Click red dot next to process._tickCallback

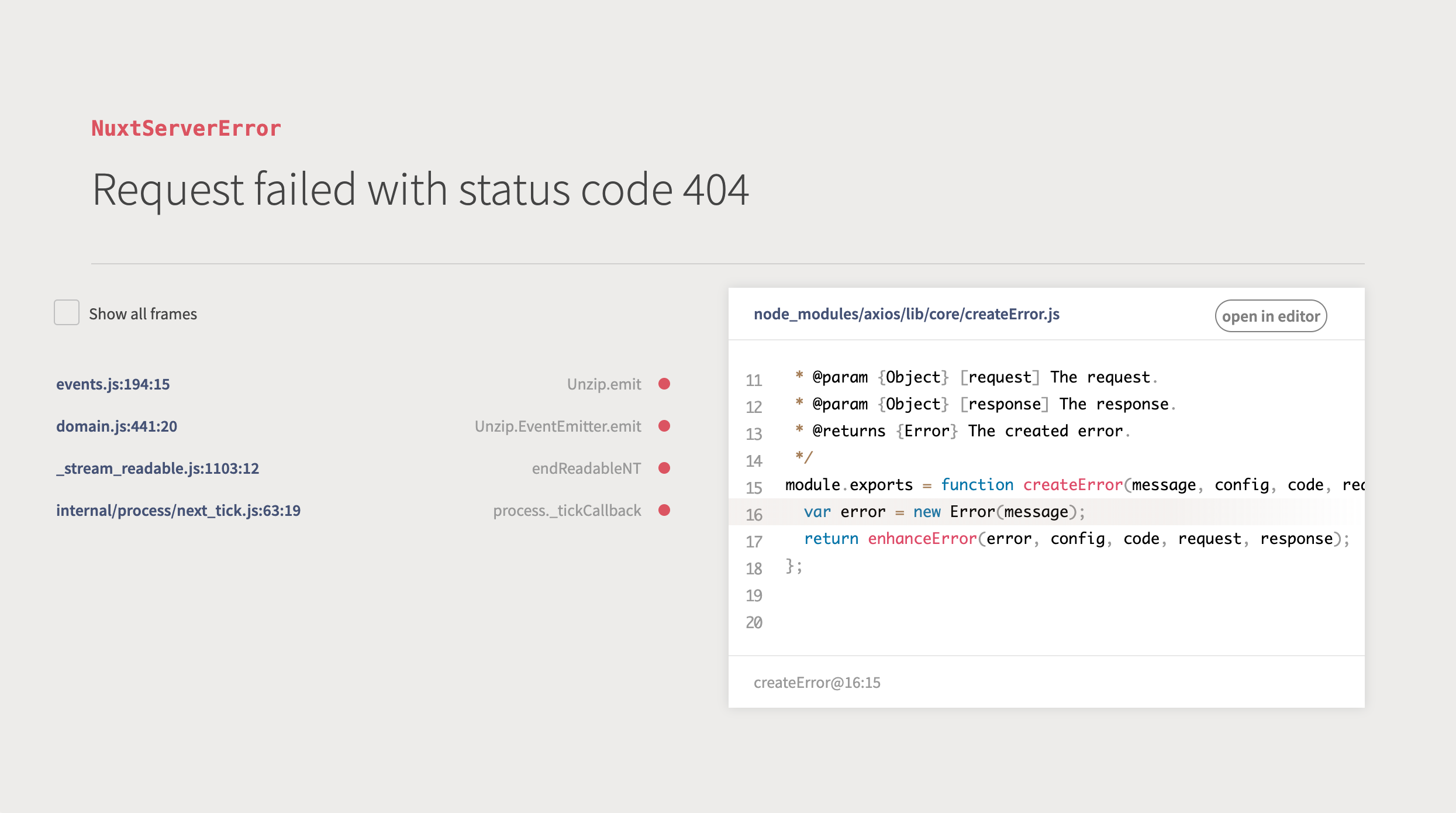tap(664, 510)
